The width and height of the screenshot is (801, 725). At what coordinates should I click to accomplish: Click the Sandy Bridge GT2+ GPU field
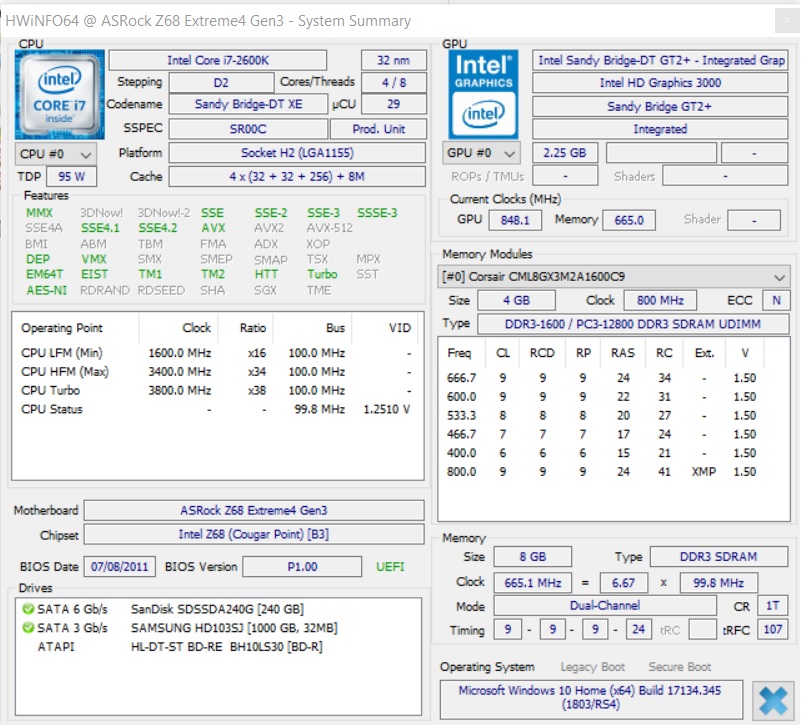[660, 106]
